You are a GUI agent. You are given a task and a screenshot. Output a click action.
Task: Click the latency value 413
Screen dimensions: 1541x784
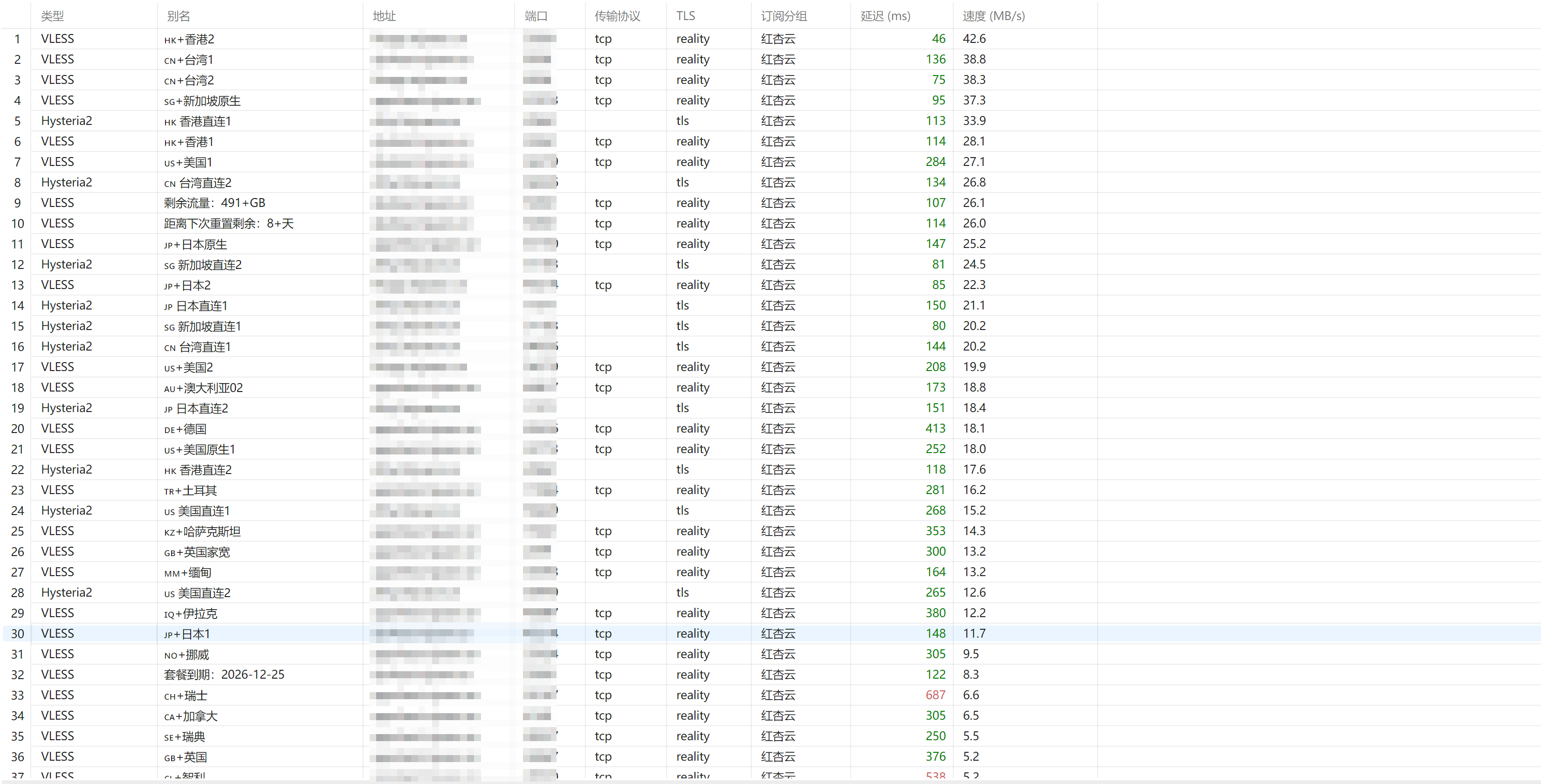tap(936, 429)
